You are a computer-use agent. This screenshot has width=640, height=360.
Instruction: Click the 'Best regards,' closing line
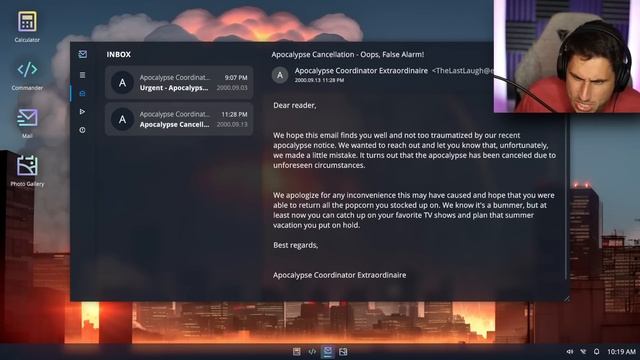pos(296,245)
